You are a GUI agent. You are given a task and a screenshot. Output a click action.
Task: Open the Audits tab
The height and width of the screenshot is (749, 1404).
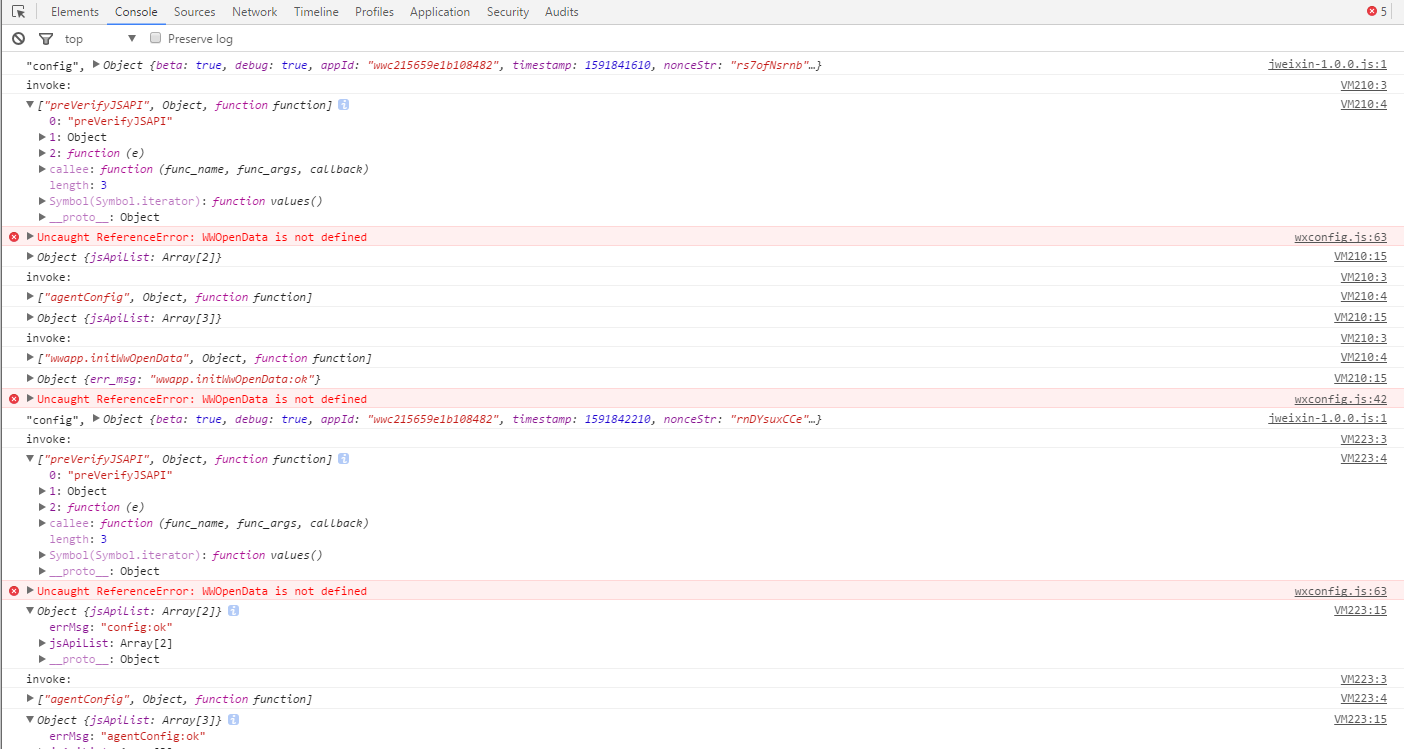pyautogui.click(x=562, y=12)
